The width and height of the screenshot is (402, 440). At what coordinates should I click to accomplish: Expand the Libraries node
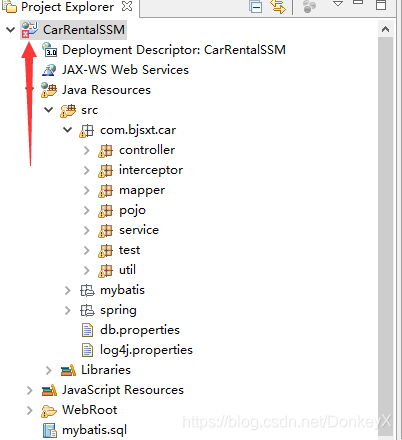pos(49,370)
